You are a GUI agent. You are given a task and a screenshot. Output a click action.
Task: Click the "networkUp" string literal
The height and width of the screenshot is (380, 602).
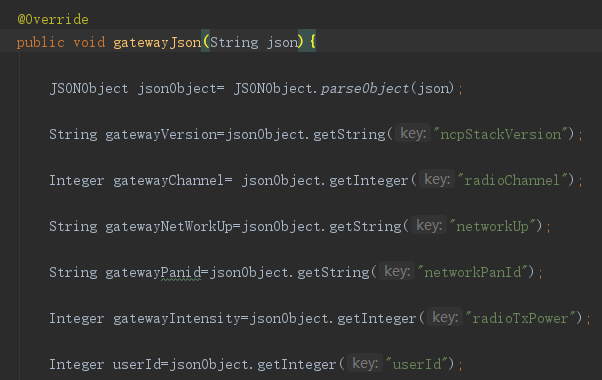point(492,226)
